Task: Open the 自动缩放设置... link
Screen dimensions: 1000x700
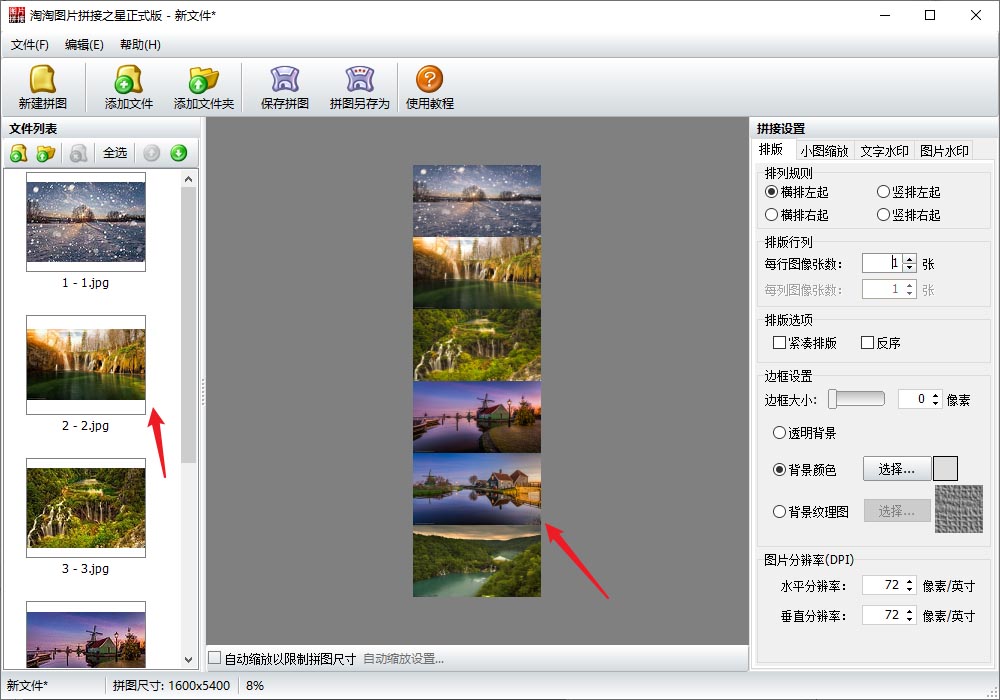Action: coord(404,659)
